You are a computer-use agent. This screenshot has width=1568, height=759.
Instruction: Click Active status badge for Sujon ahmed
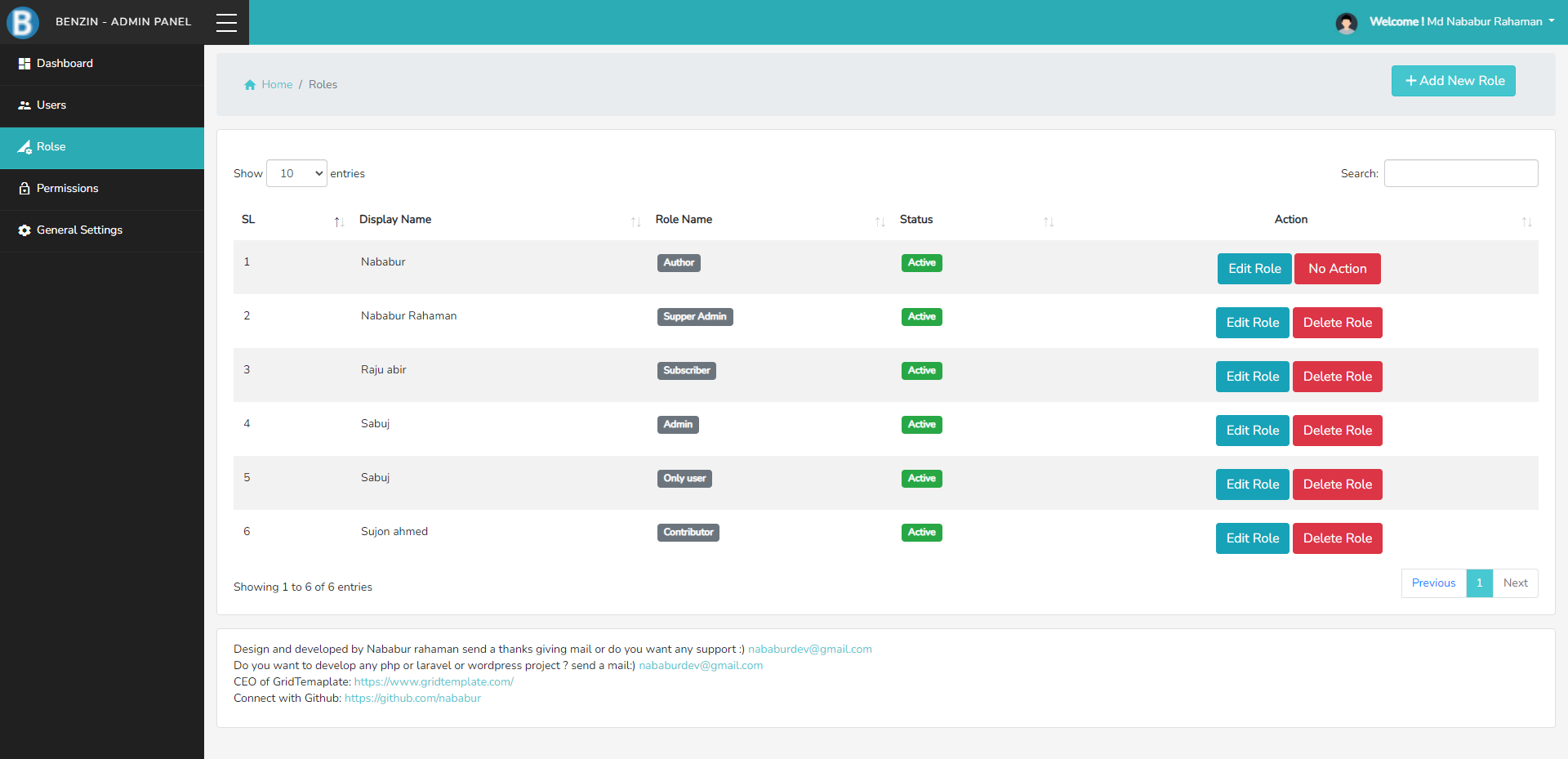(922, 533)
